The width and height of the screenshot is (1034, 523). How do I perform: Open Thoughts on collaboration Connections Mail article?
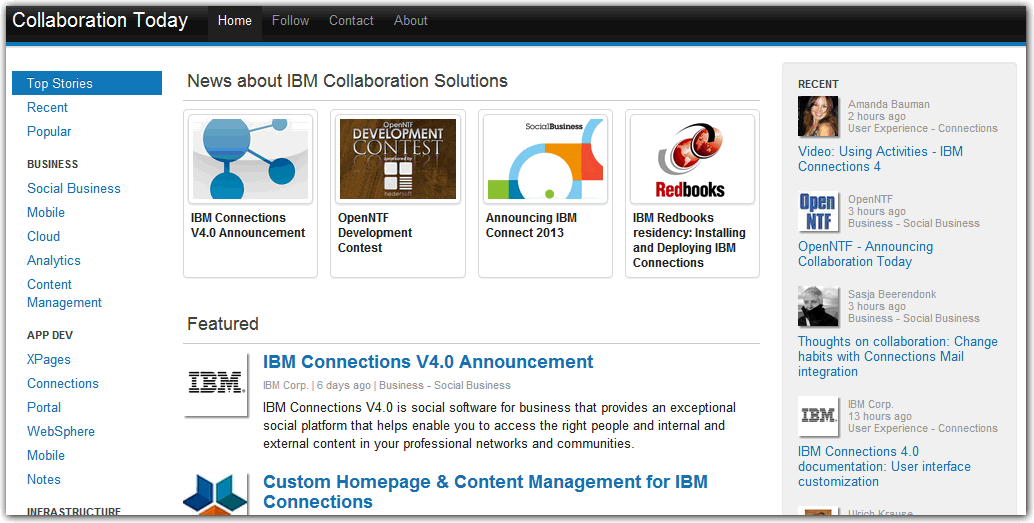click(897, 356)
